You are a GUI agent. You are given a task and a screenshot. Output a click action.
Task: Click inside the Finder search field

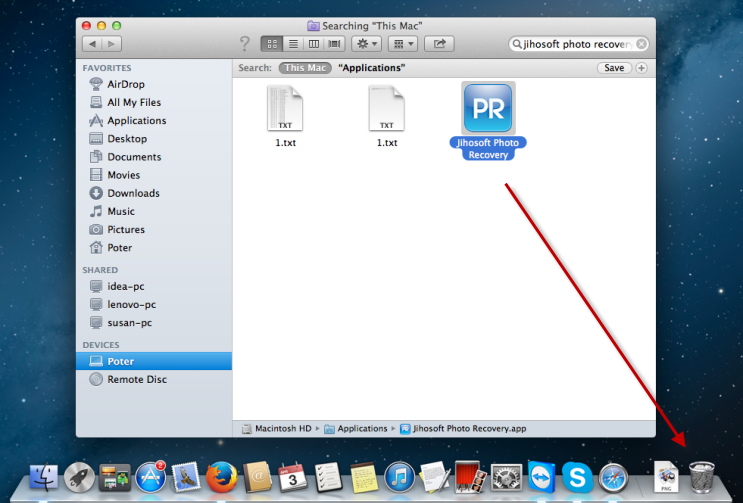click(x=577, y=44)
